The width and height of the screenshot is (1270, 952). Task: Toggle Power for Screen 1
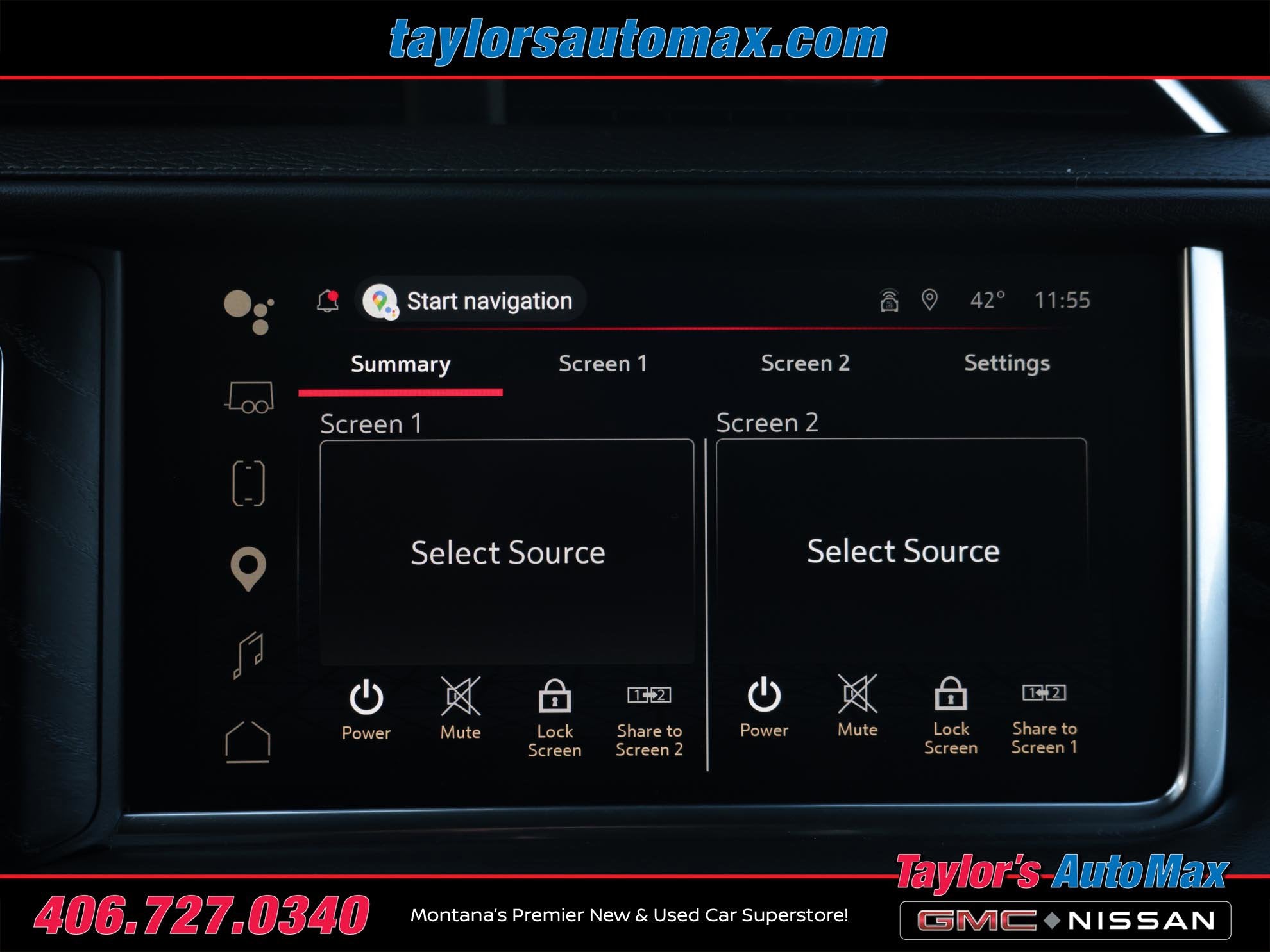366,710
